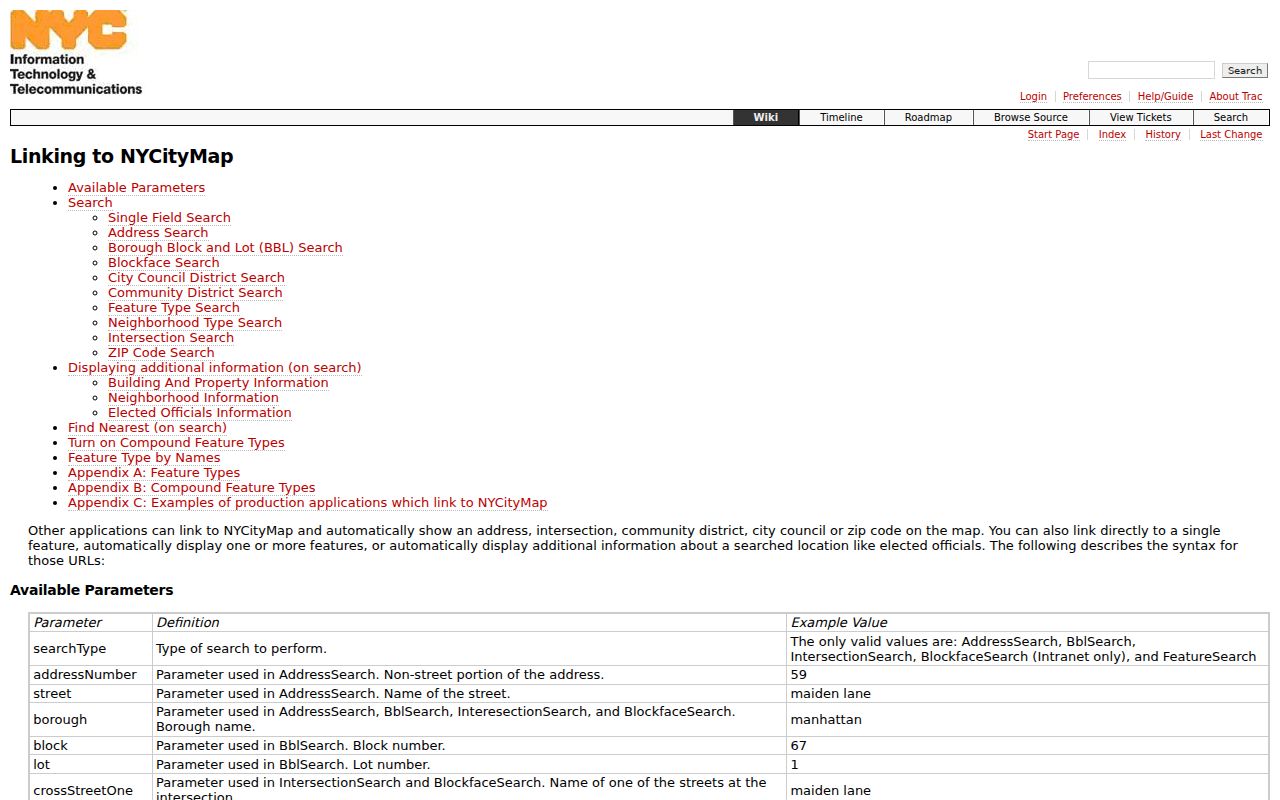The image size is (1280, 800).
Task: Go to About Trac
Action: (x=1236, y=97)
